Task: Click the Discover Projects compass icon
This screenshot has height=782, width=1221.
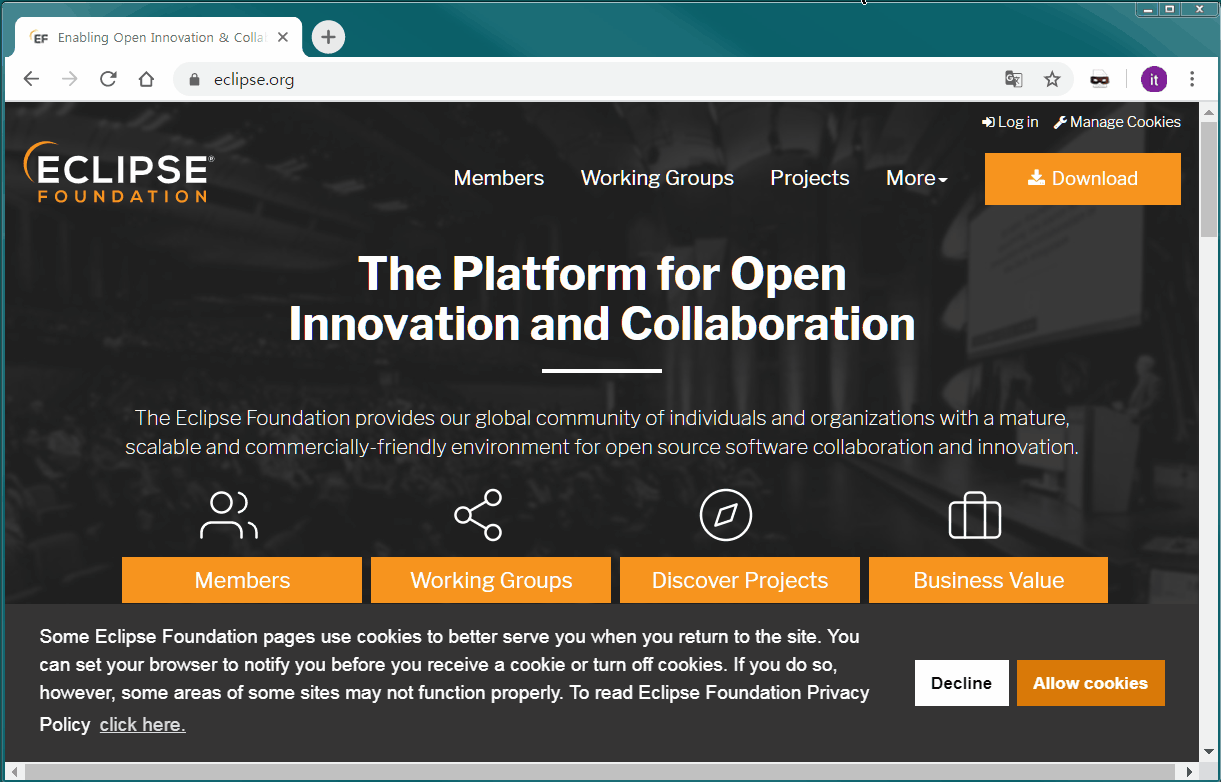Action: [726, 515]
